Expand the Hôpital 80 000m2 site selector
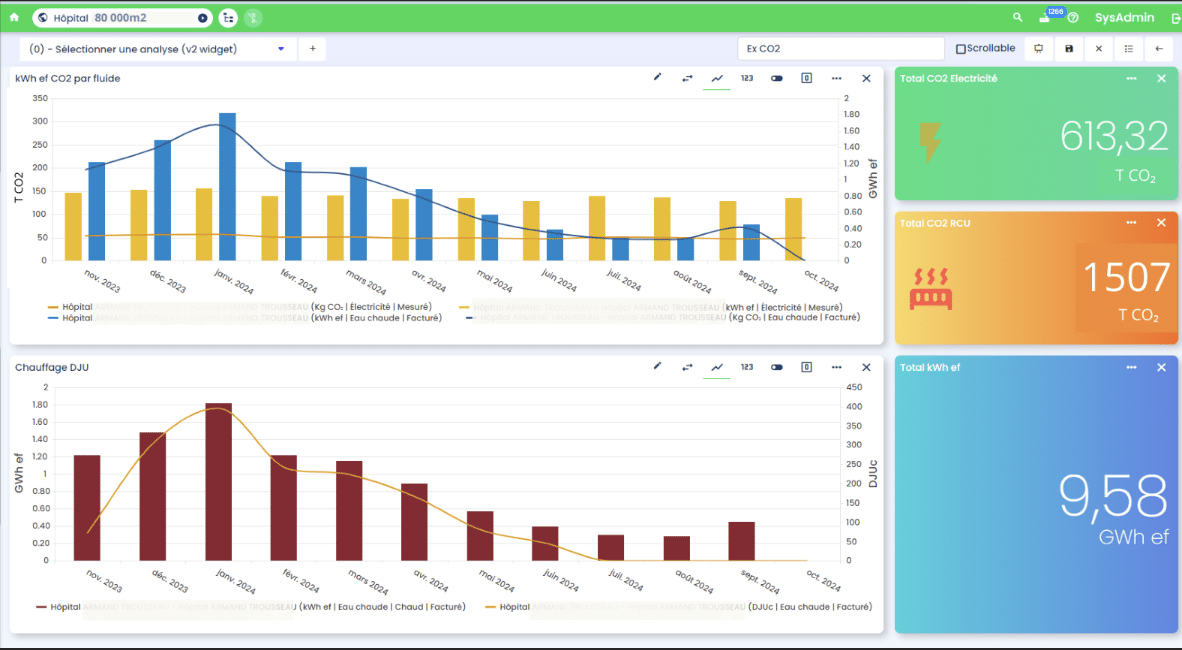1182x650 pixels. click(x=203, y=17)
